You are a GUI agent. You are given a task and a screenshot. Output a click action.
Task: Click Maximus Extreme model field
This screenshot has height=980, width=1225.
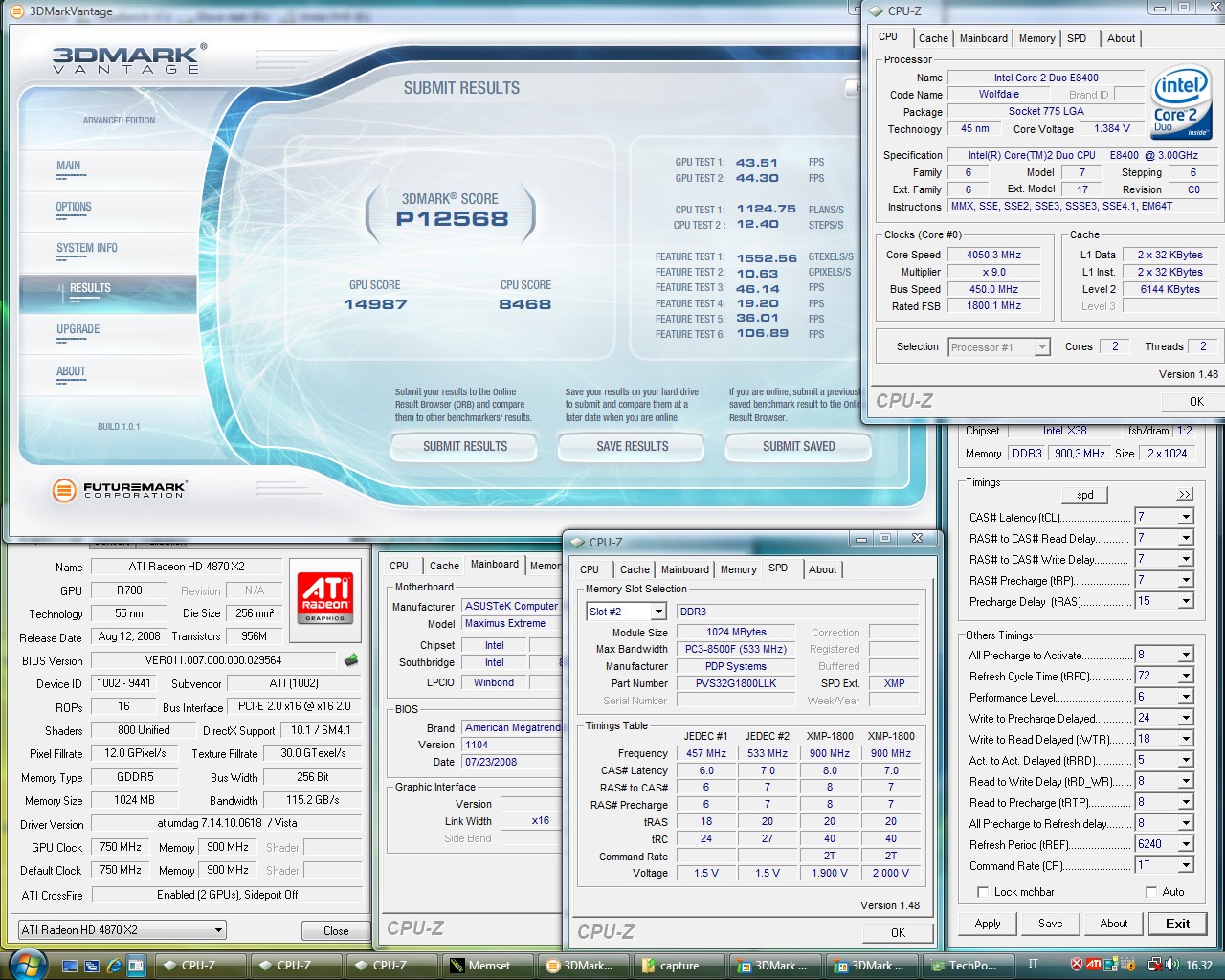pos(510,623)
